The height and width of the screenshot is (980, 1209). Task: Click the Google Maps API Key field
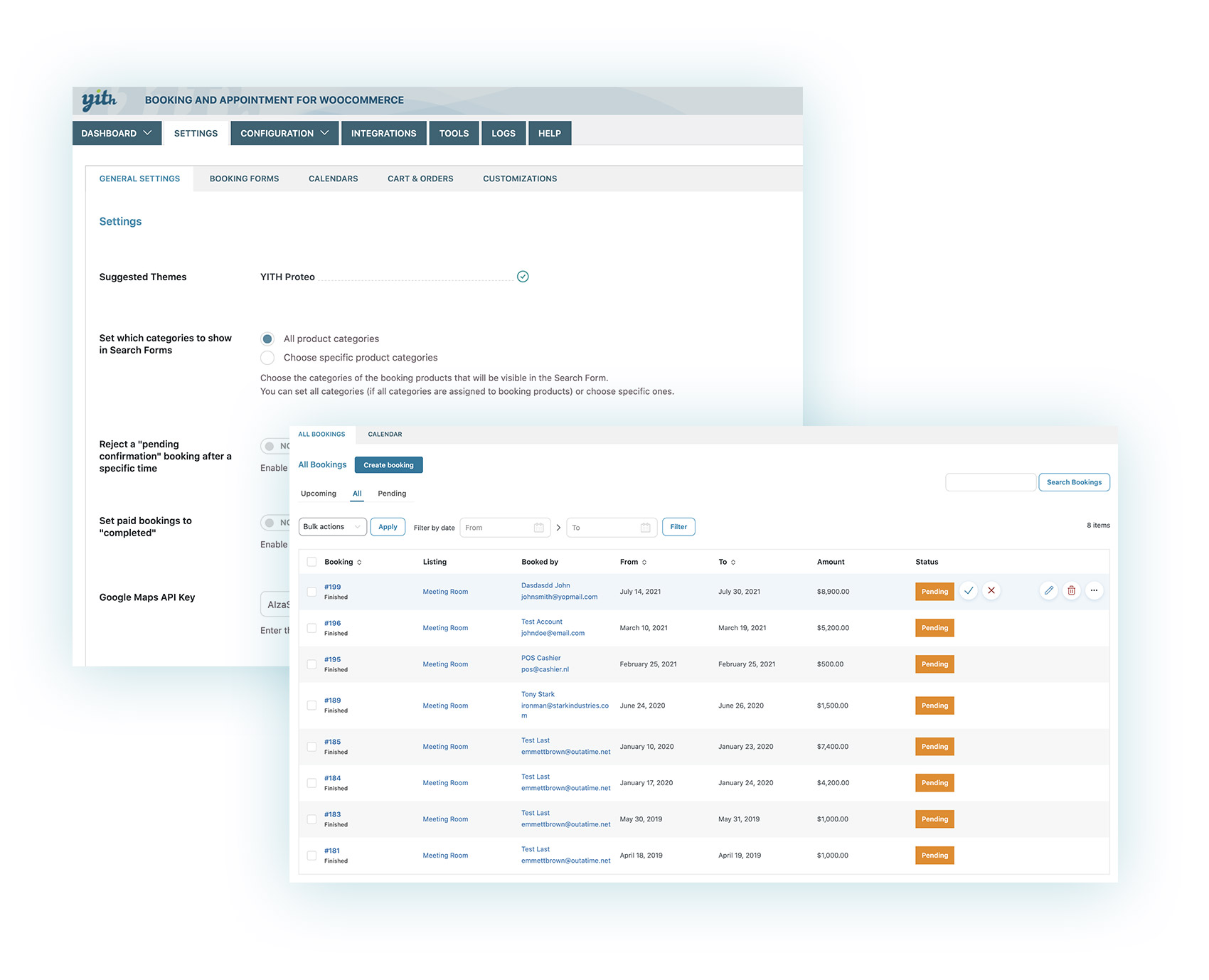tap(275, 604)
